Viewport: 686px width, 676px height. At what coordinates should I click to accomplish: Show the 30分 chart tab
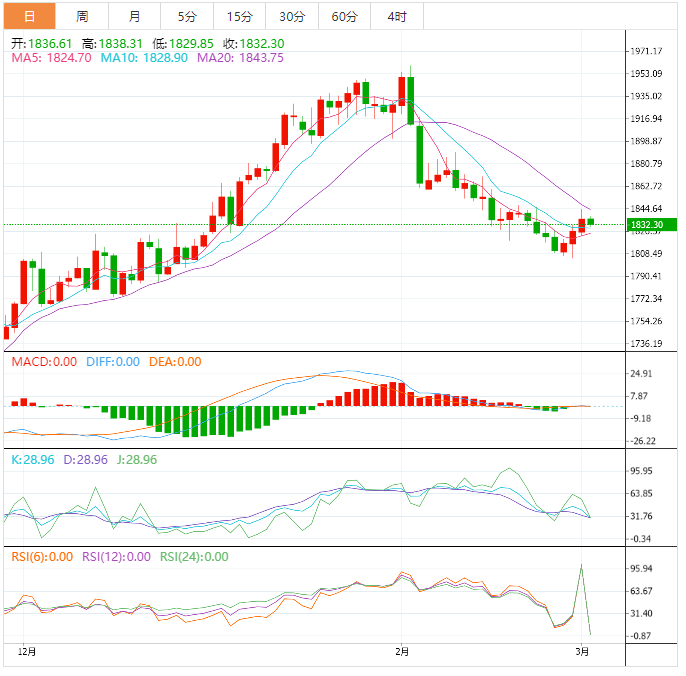click(292, 17)
